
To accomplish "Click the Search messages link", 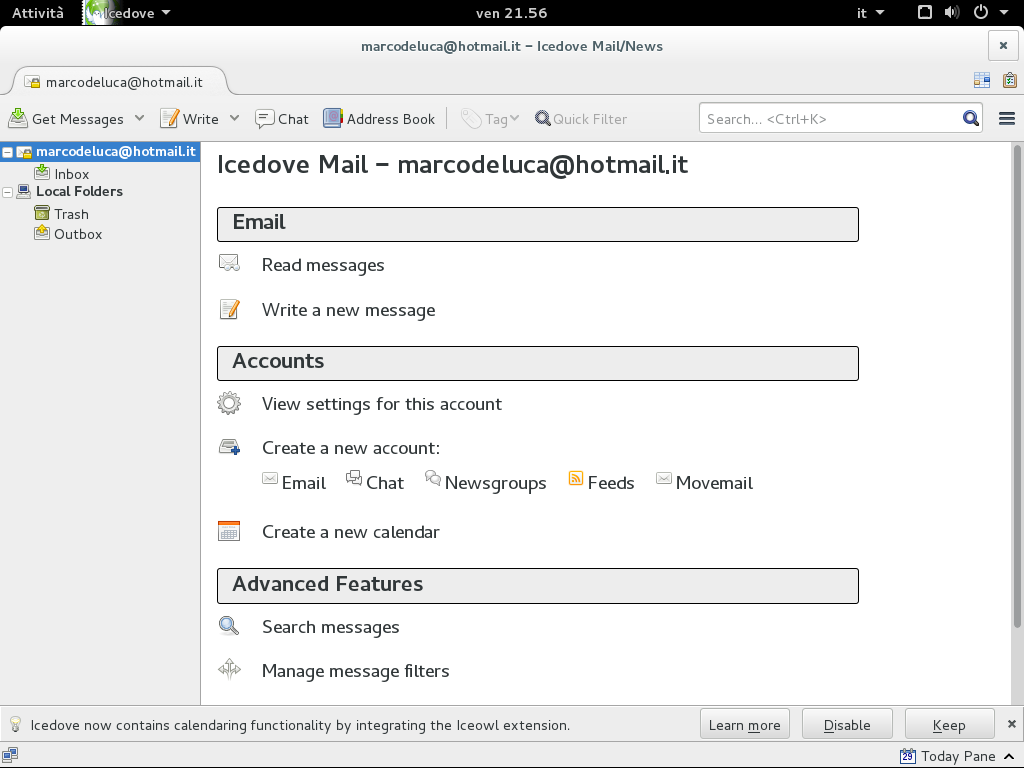I will click(x=330, y=627).
